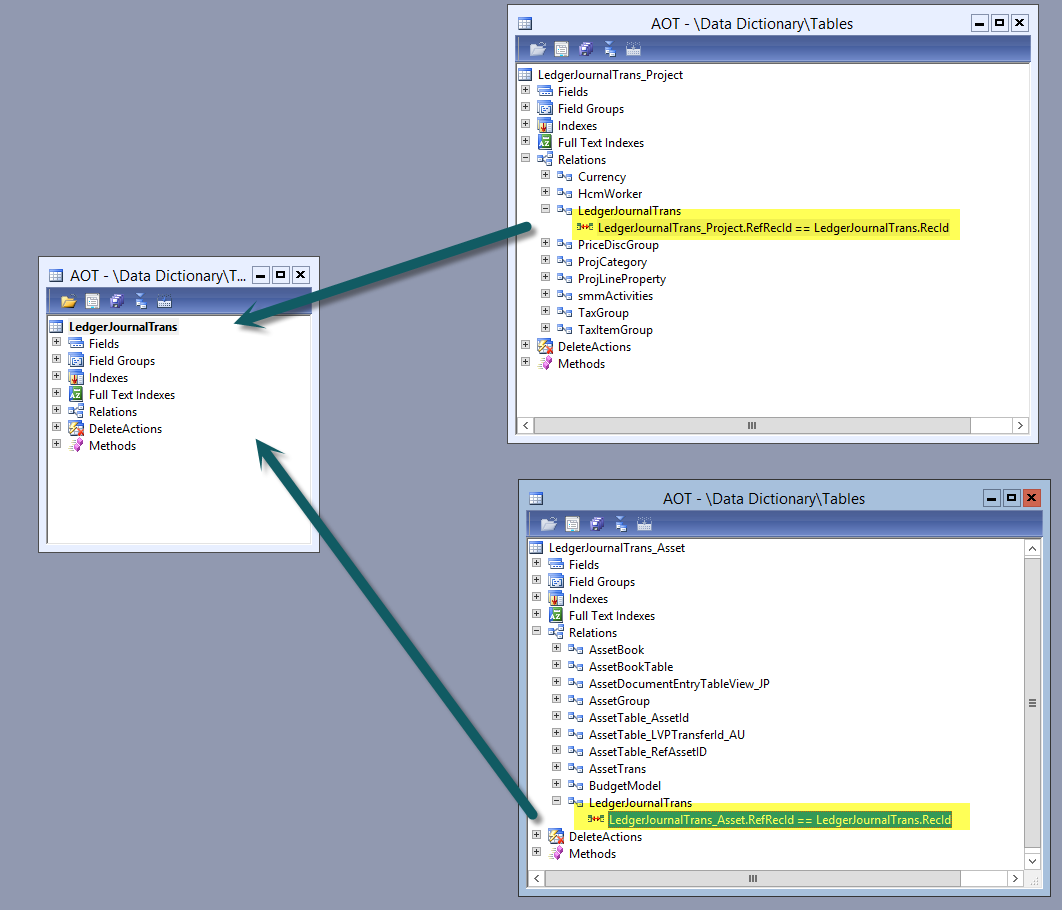Click DeleteActions node icon in LedgerJournalTrans tree
The image size is (1062, 910).
pyautogui.click(x=76, y=429)
